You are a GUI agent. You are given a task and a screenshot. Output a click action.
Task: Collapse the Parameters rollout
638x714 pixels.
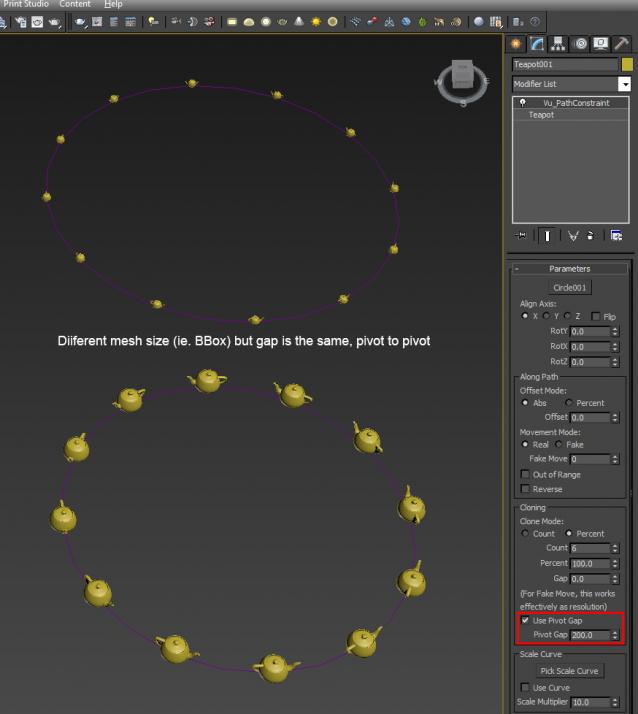tap(569, 268)
